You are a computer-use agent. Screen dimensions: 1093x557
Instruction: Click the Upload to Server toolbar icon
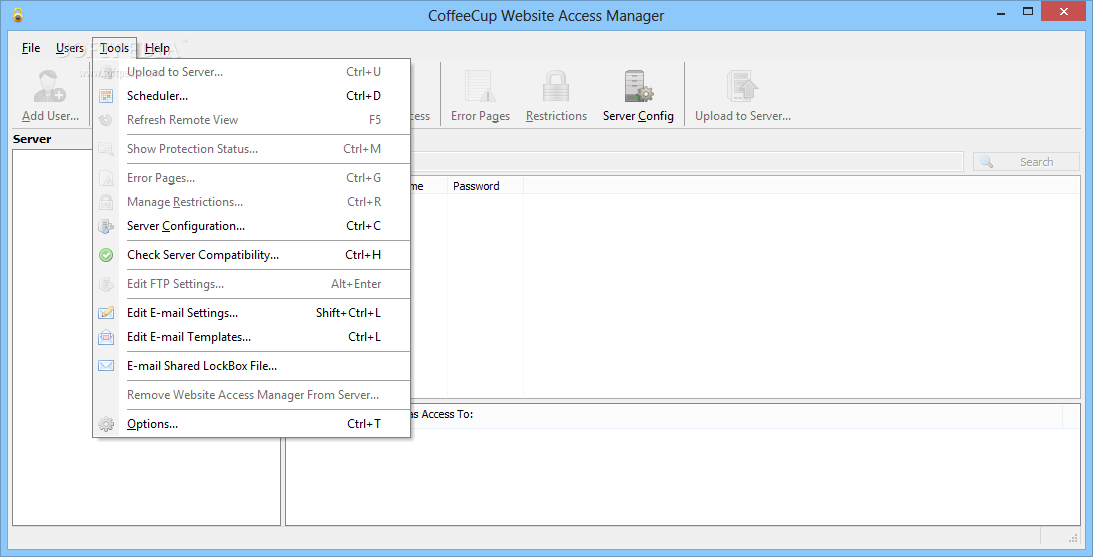pos(742,87)
